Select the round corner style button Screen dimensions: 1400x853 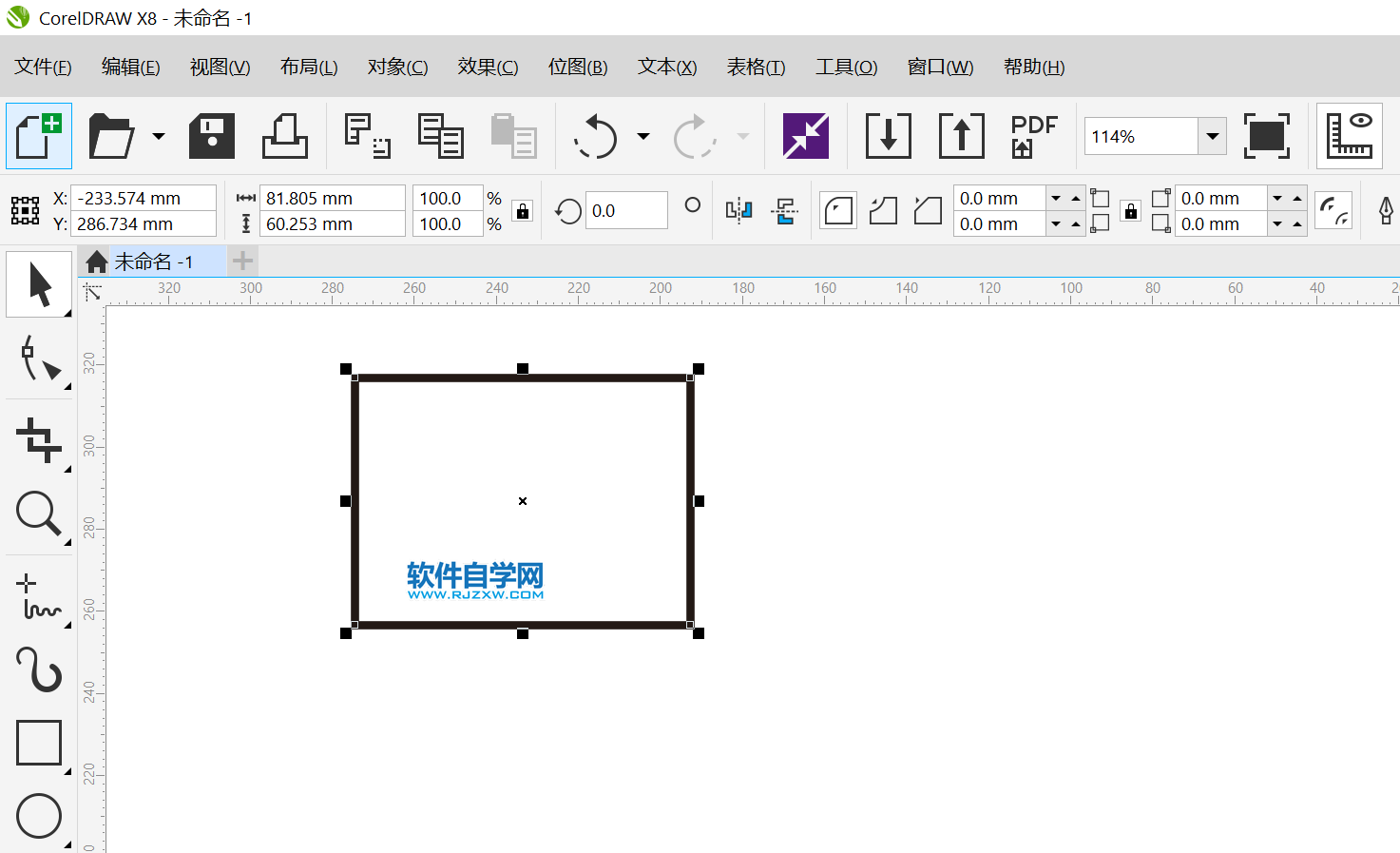[838, 210]
